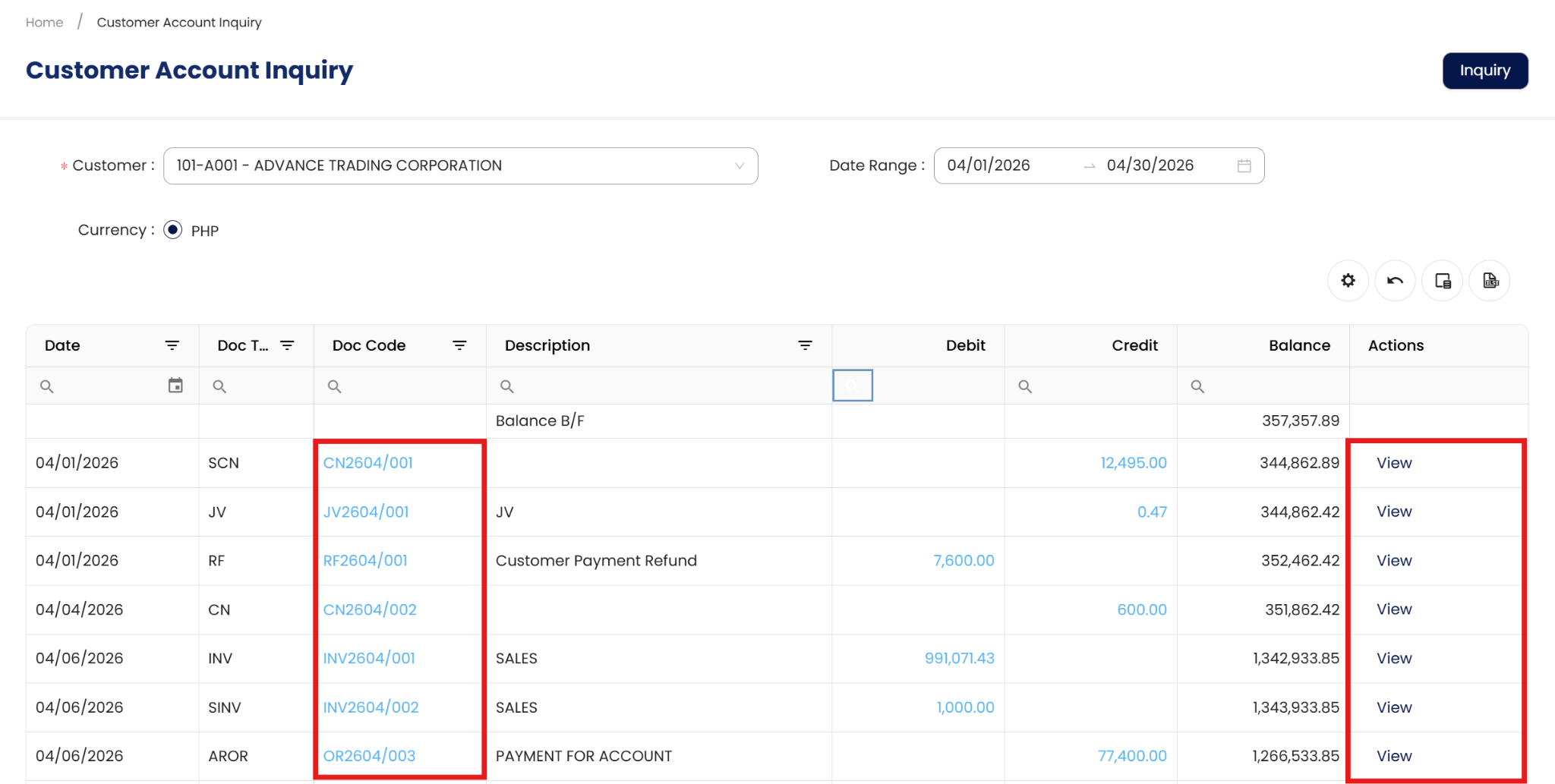Screen dimensions: 1555x784
Task: Open document RF2604/001
Action: click(365, 561)
